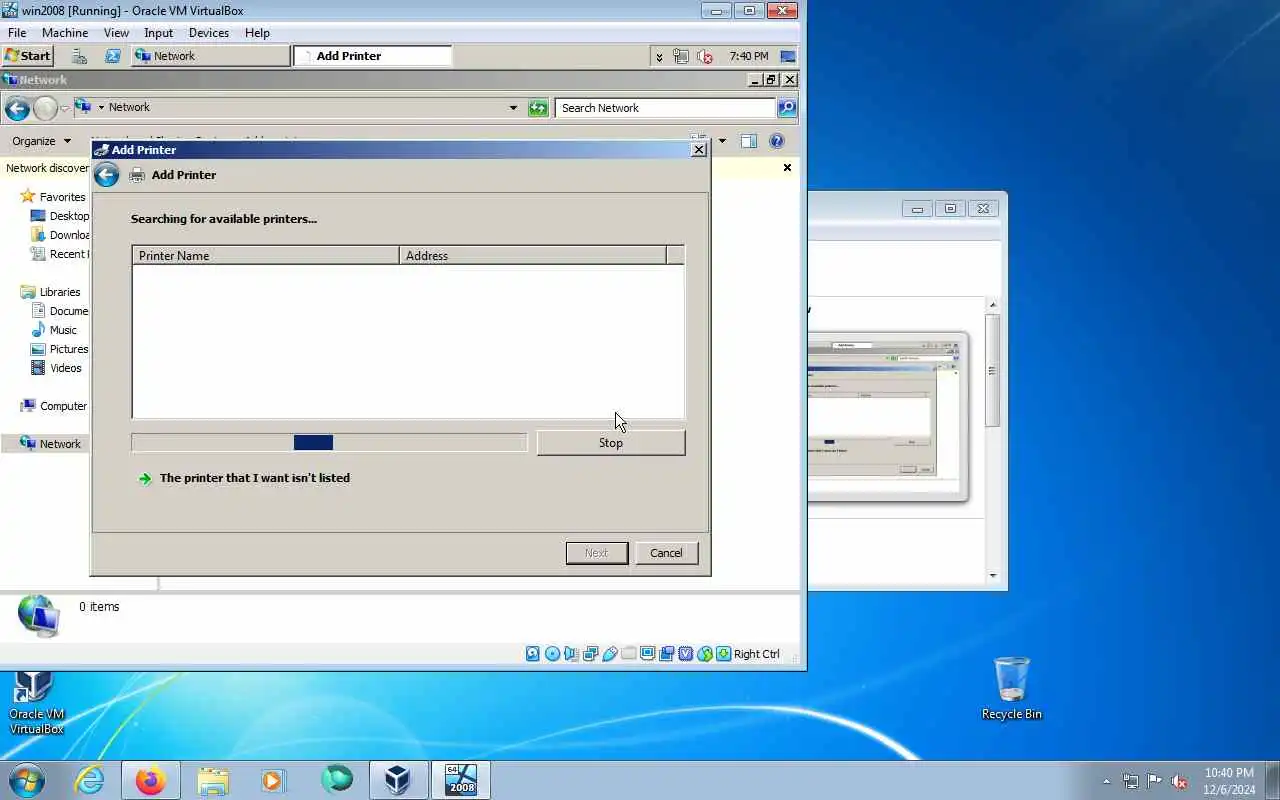Open Firefox from the host taskbar
The width and height of the screenshot is (1280, 800).
(x=151, y=780)
